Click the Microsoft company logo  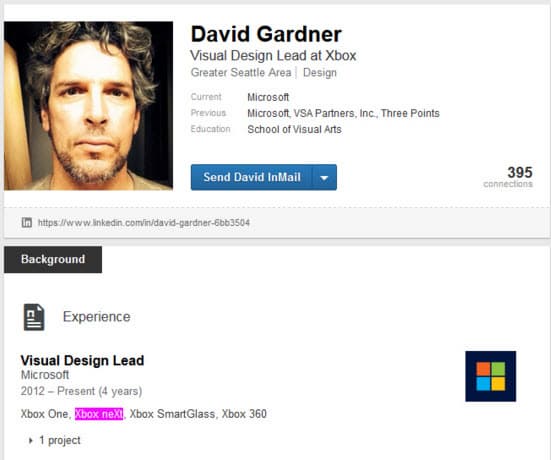[x=491, y=376]
